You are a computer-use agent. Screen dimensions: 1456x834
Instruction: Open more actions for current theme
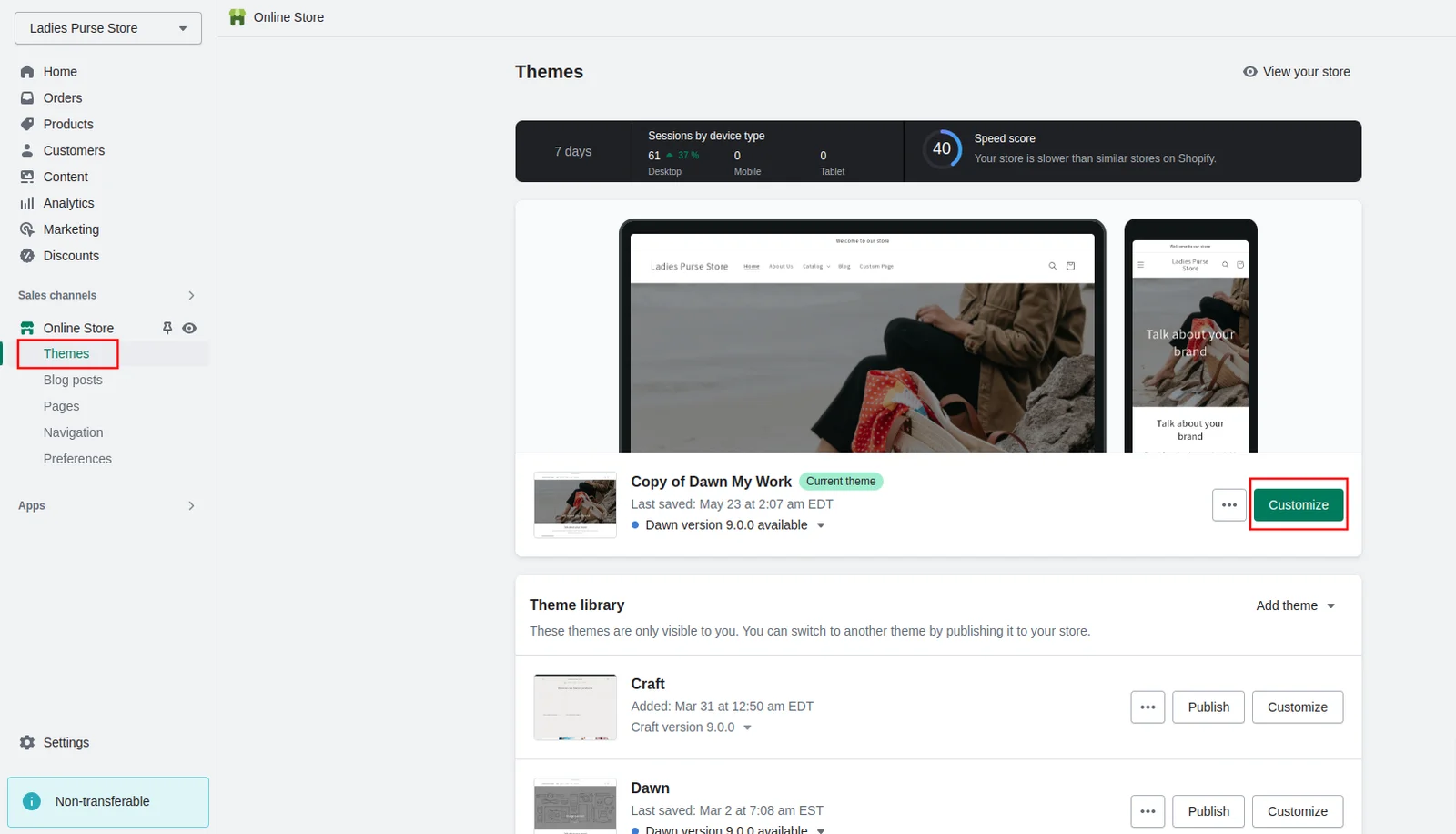pyautogui.click(x=1228, y=505)
